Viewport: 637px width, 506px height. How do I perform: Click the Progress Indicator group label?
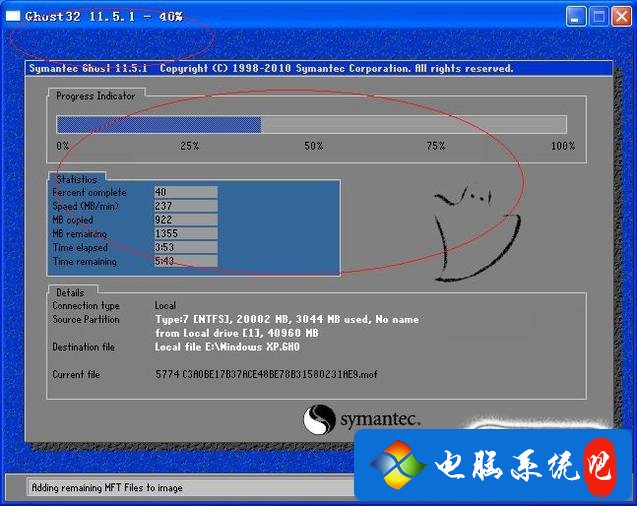[95, 96]
